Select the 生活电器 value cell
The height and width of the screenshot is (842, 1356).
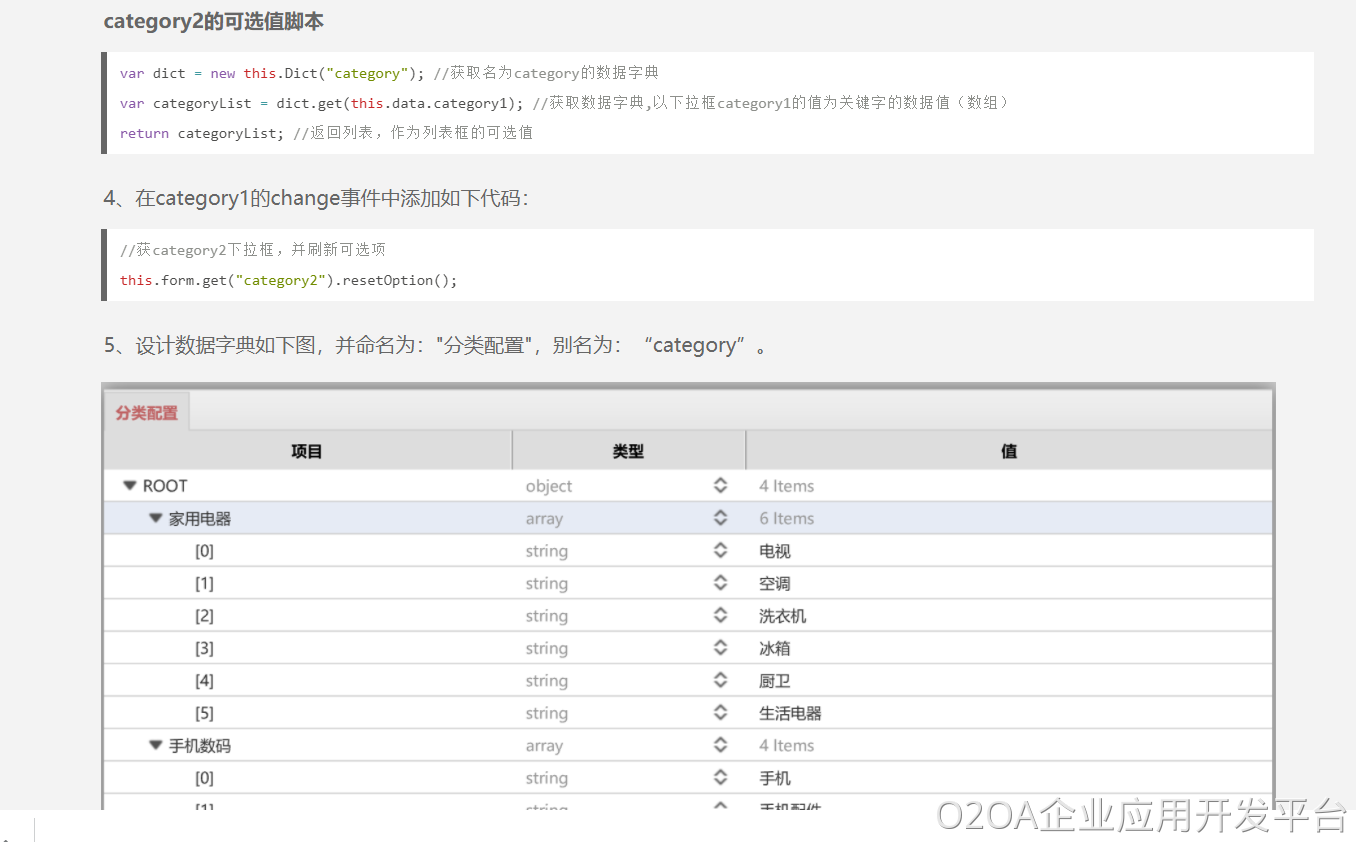790,713
